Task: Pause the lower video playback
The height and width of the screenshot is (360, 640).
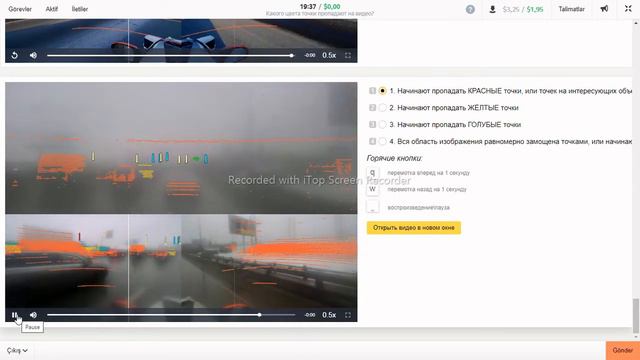Action: click(15, 315)
